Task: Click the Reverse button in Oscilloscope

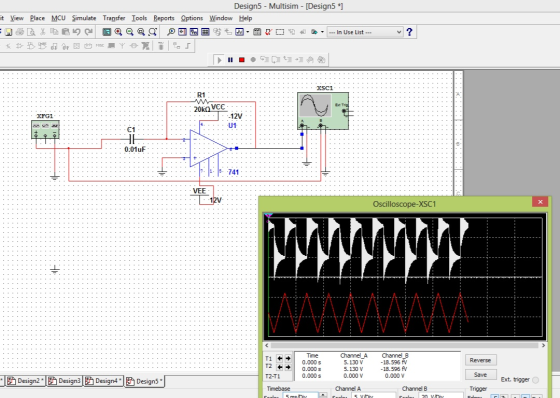Action: click(480, 360)
